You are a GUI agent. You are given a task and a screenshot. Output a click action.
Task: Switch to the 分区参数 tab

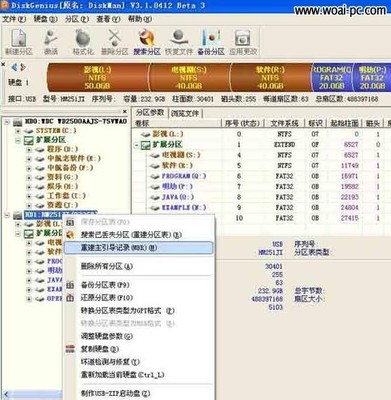click(x=150, y=113)
